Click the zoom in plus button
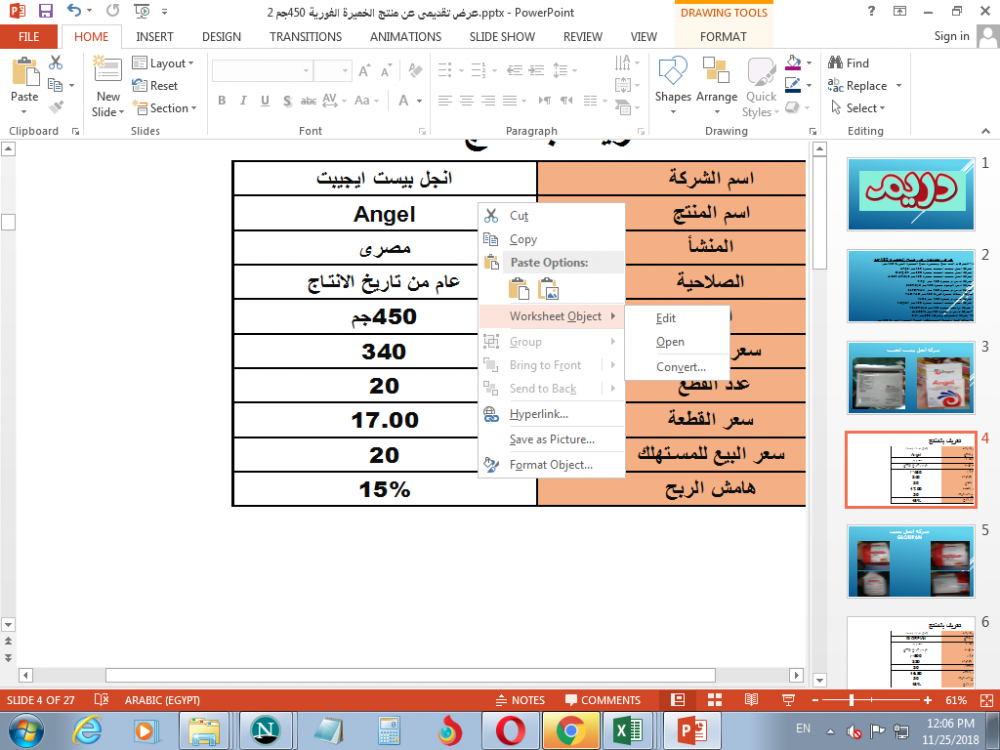 point(927,700)
